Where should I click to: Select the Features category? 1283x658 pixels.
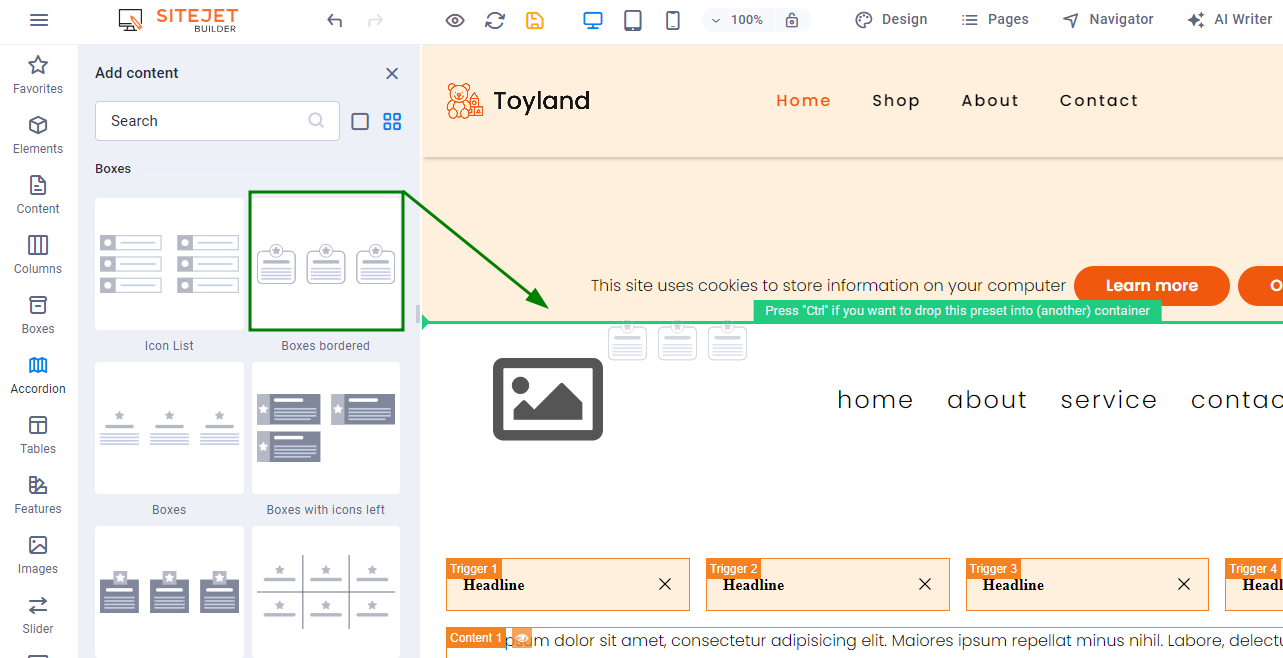(38, 495)
